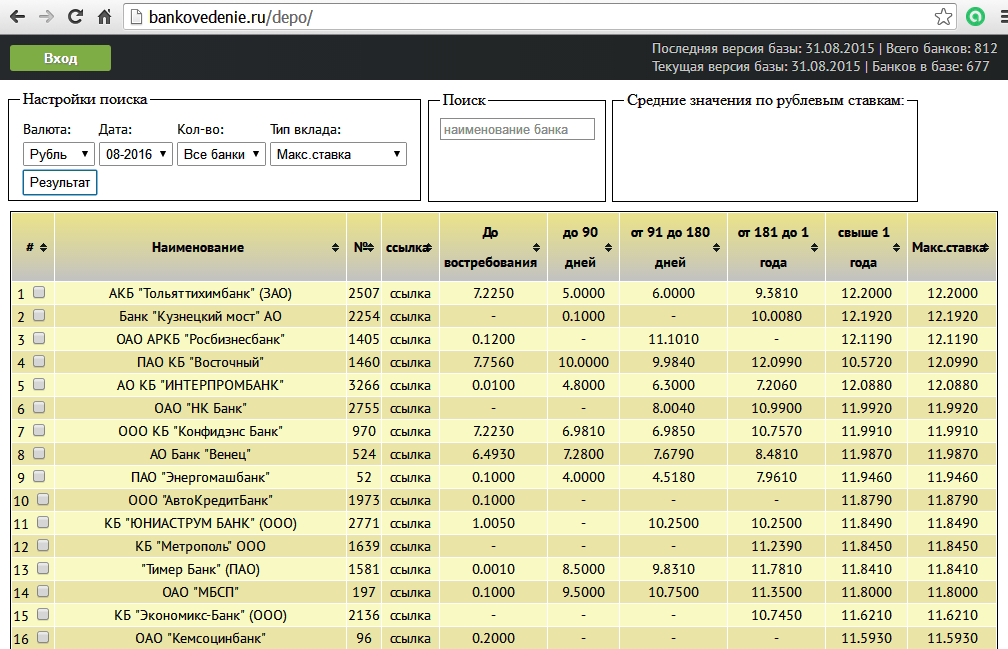Image resolution: width=1008 pixels, height=649 pixels.
Task: Sort by от 181 до 1 года arrows
Action: [x=814, y=247]
